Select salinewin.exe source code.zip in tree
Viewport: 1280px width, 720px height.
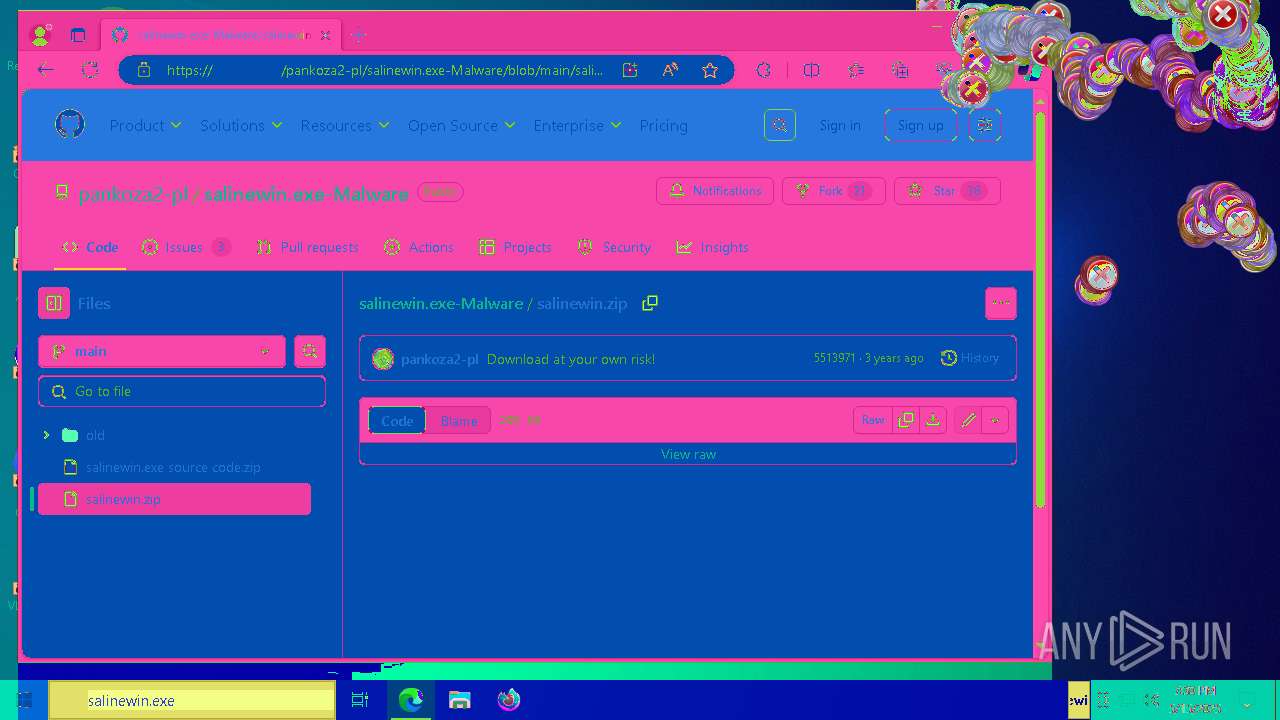174,467
